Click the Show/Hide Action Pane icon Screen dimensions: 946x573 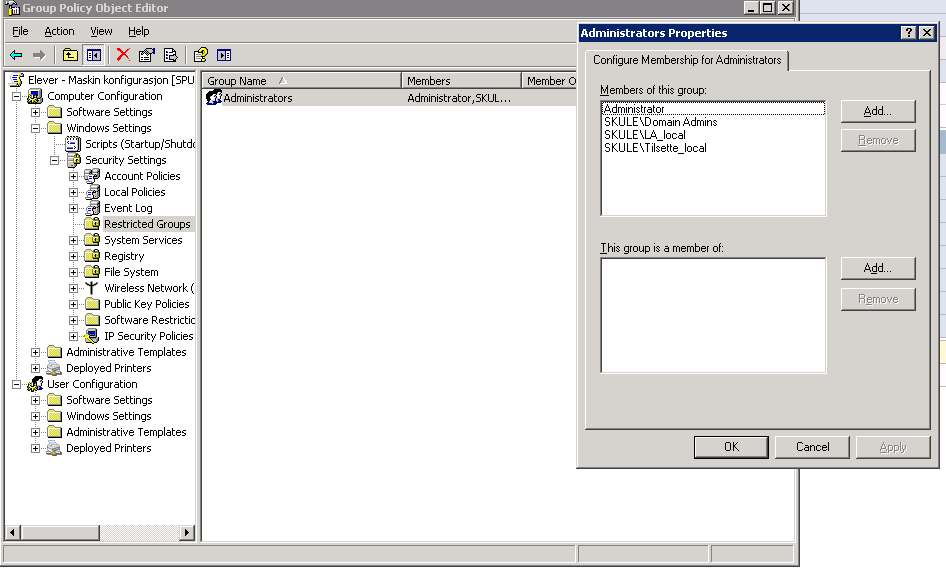pos(224,55)
